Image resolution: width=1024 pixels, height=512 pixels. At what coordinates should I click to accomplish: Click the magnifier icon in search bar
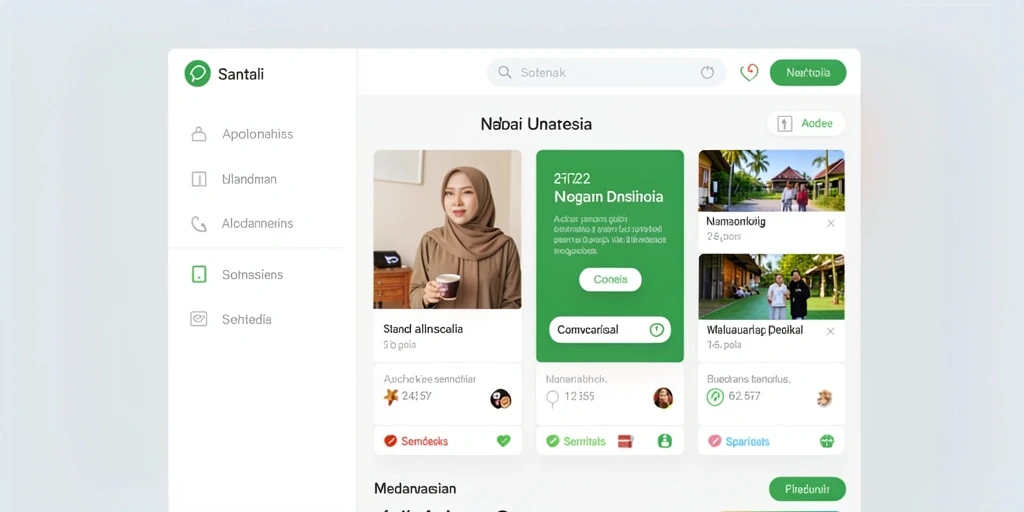(x=504, y=72)
